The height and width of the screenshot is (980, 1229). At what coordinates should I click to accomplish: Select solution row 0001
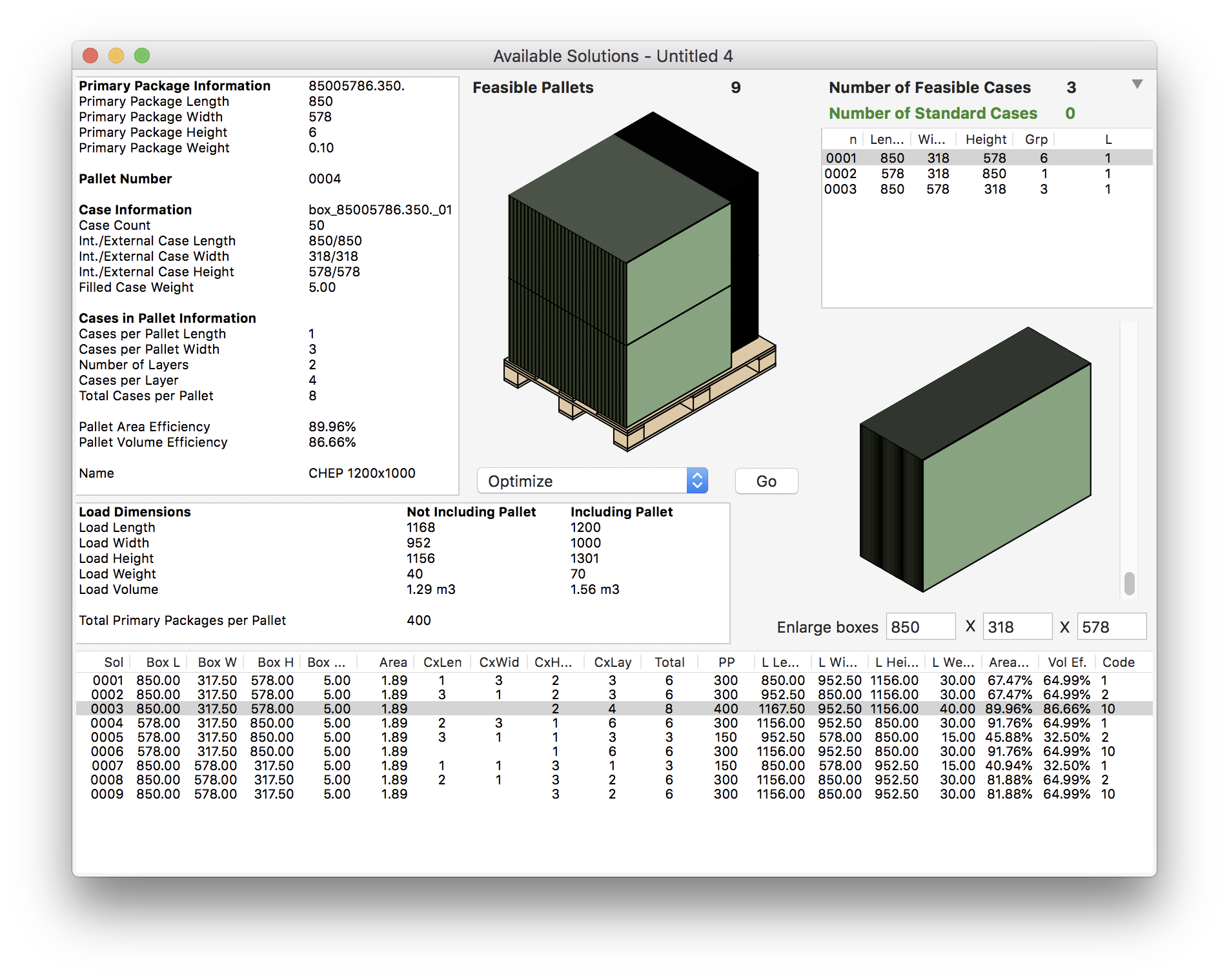(x=614, y=680)
